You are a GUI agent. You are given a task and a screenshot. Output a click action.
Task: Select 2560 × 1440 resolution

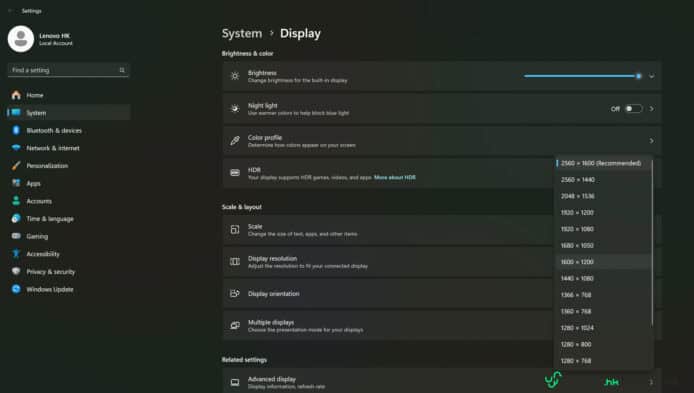602,180
